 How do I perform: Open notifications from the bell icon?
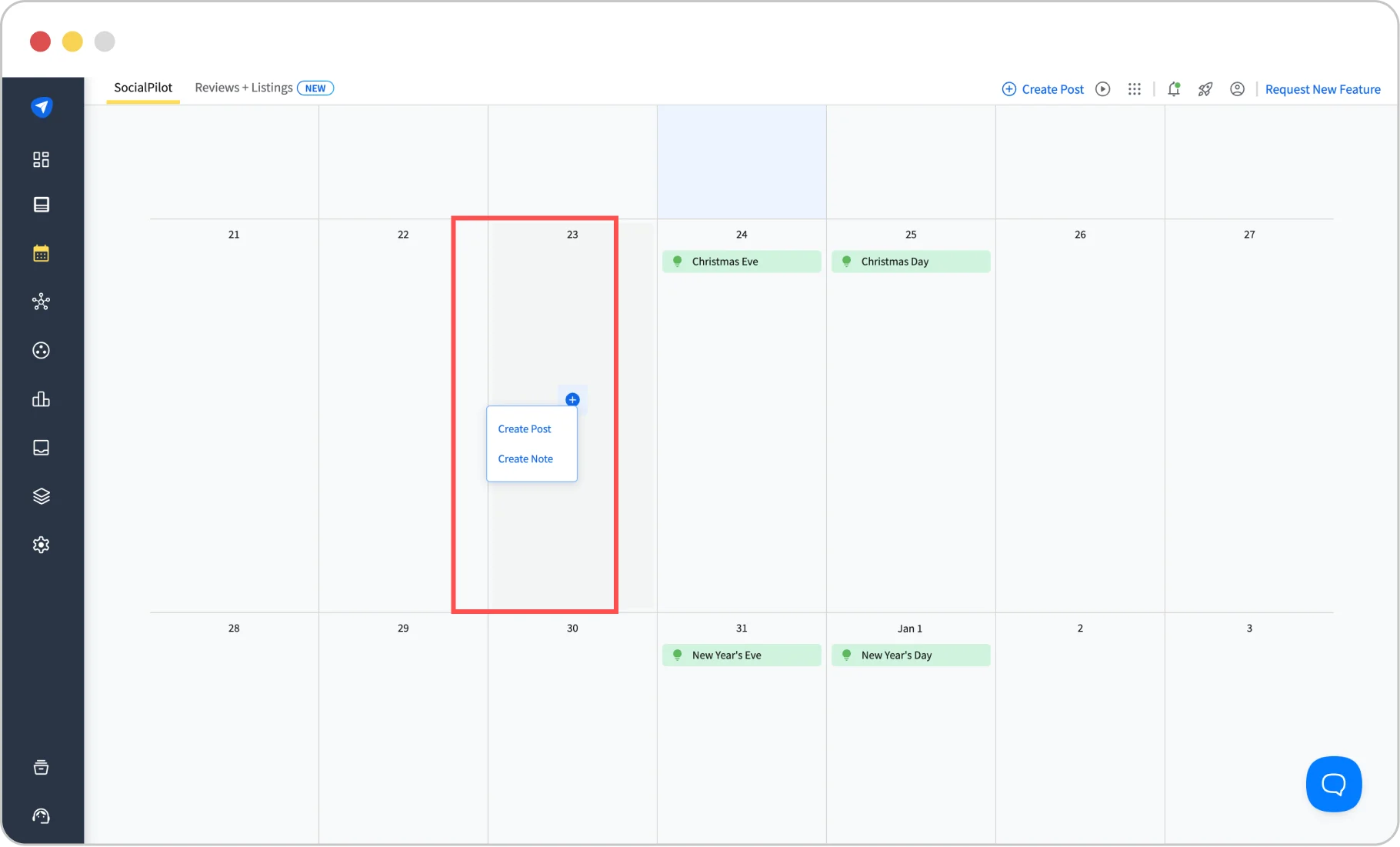click(1174, 89)
